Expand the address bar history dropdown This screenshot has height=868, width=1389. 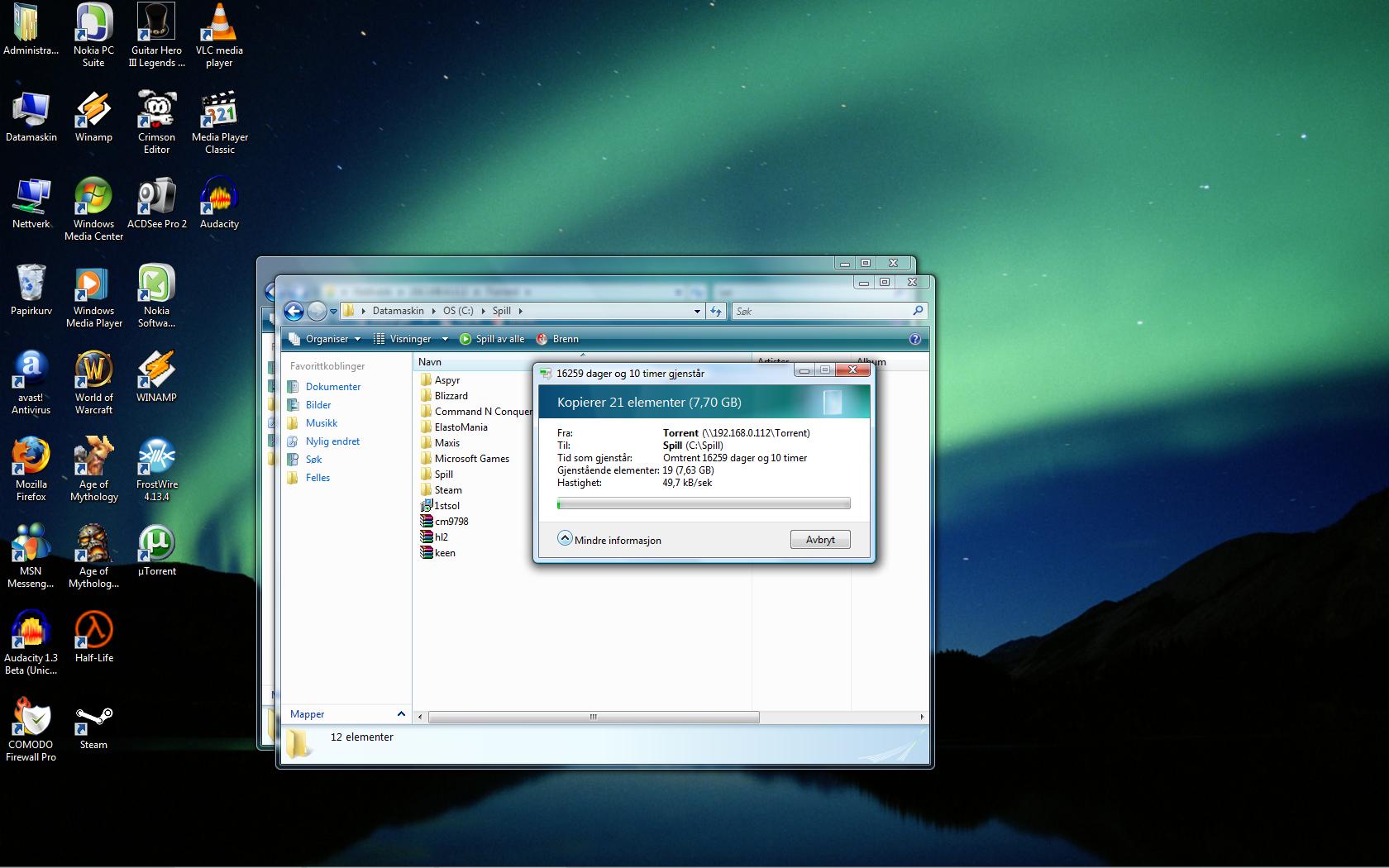click(x=697, y=312)
